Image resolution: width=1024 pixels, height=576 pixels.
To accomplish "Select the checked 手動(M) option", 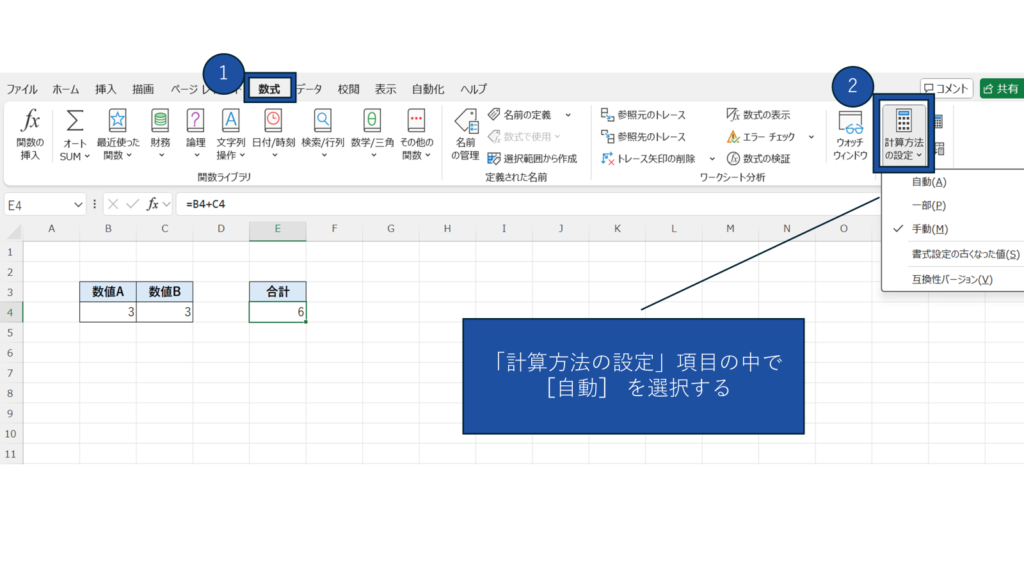I will pyautogui.click(x=929, y=229).
